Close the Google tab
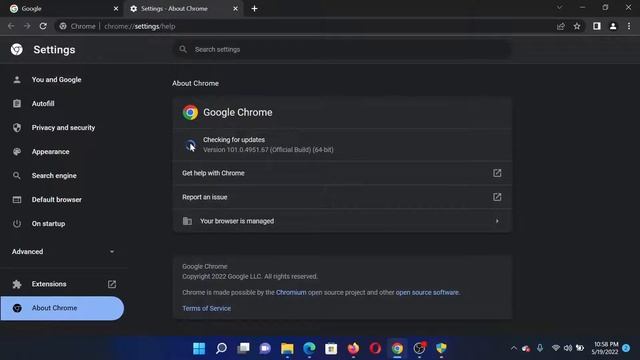The width and height of the screenshot is (640, 360). (116, 9)
